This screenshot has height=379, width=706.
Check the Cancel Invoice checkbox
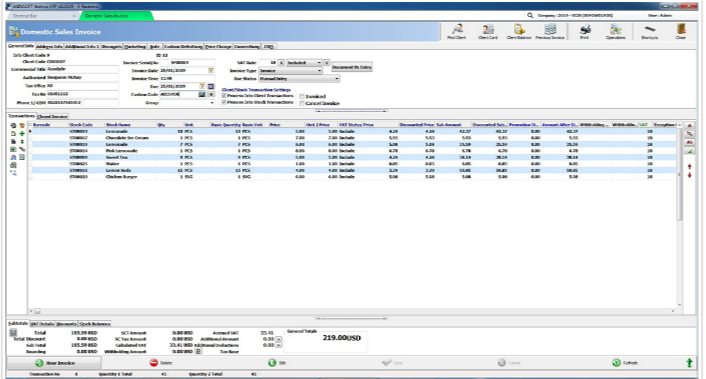click(x=302, y=103)
